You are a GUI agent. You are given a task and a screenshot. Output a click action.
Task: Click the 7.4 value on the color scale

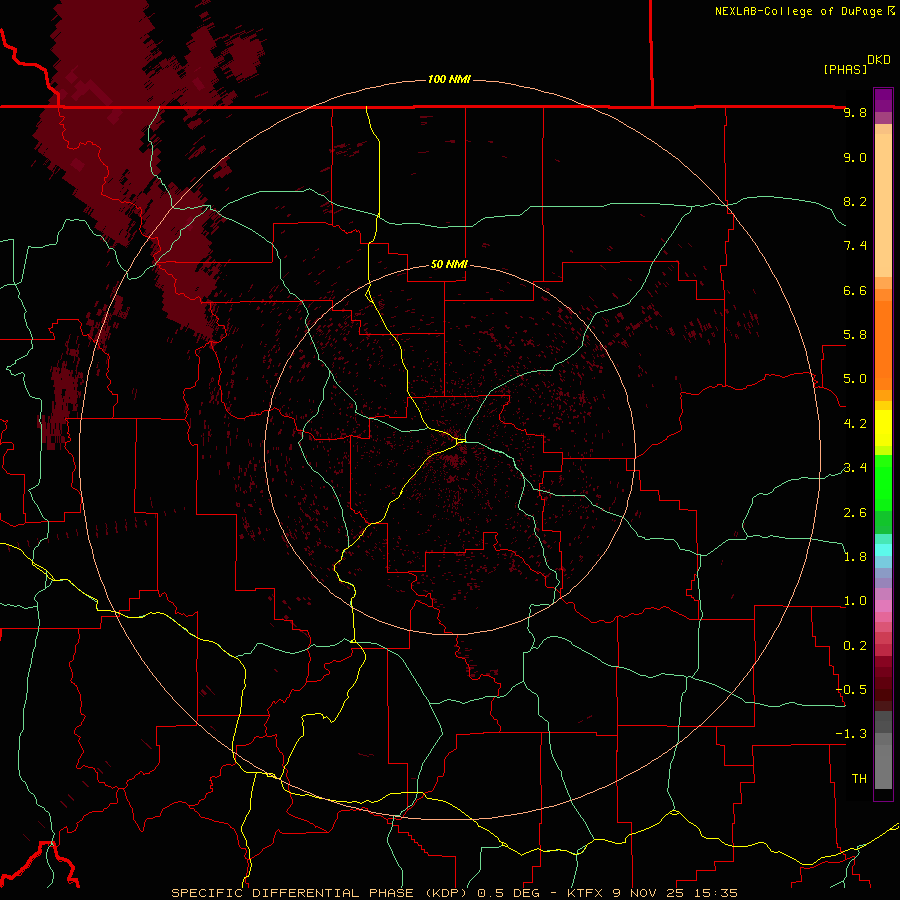(855, 246)
